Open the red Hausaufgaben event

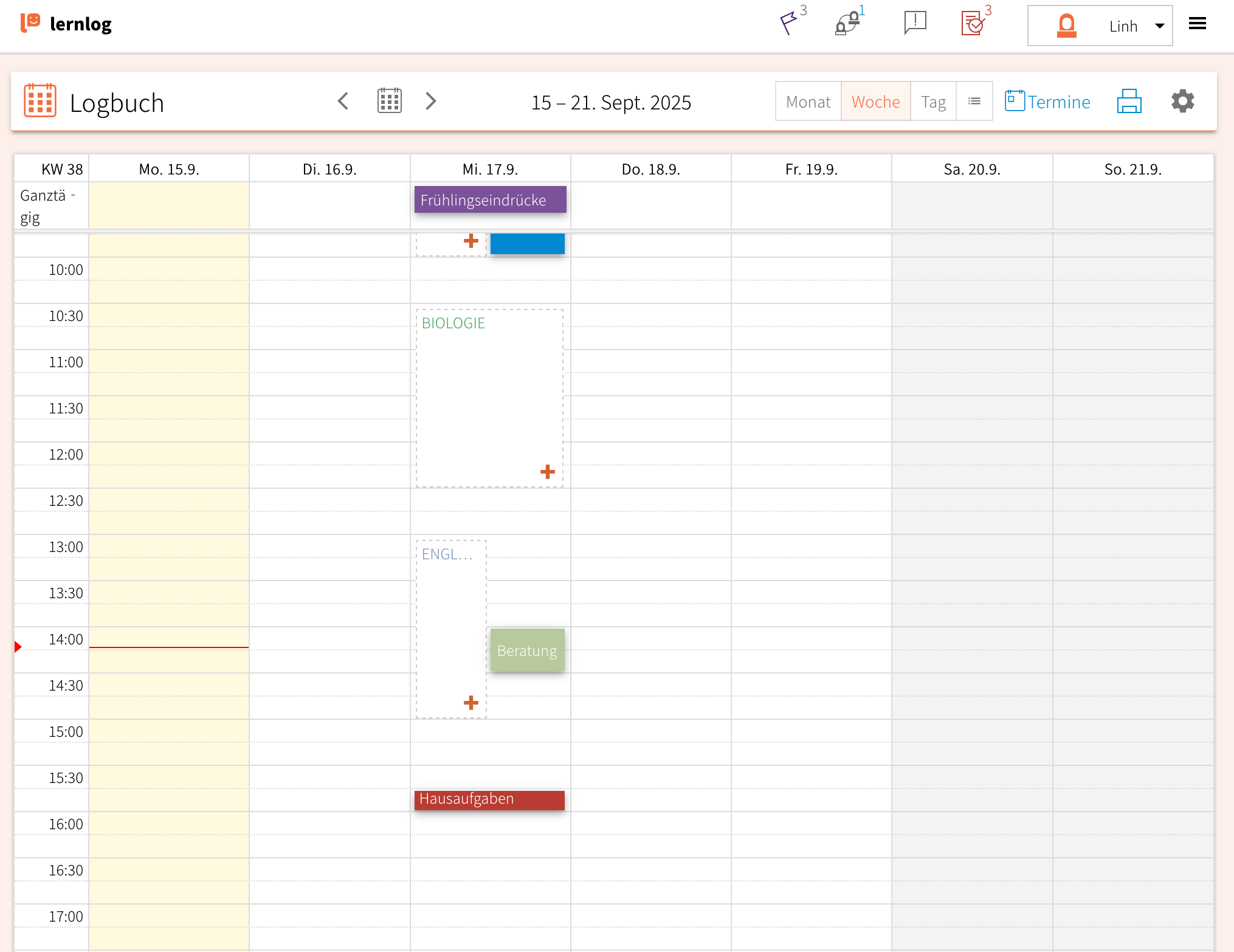[489, 799]
